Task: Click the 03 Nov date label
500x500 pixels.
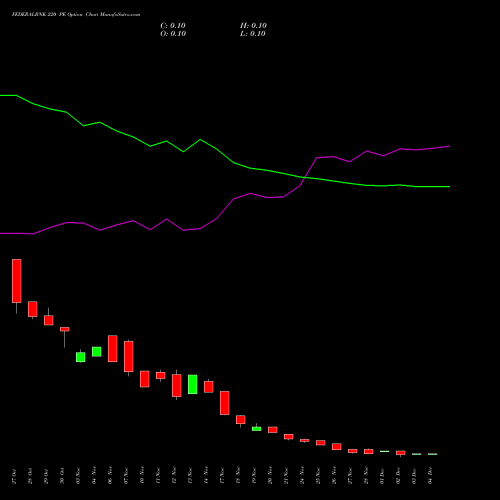Action: [x=78, y=476]
